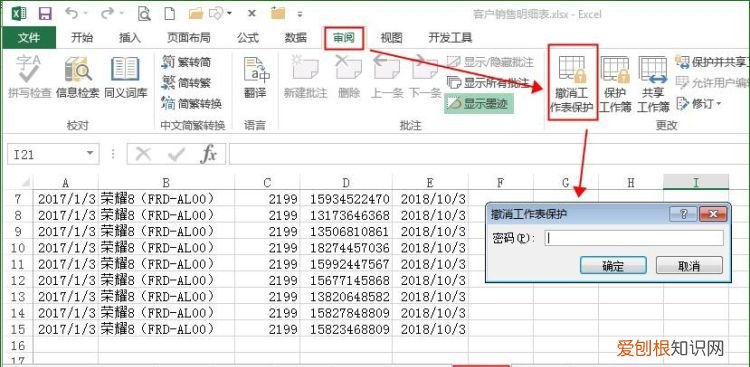This screenshot has width=750, height=367.
Task: Select column D header
Action: (x=346, y=182)
